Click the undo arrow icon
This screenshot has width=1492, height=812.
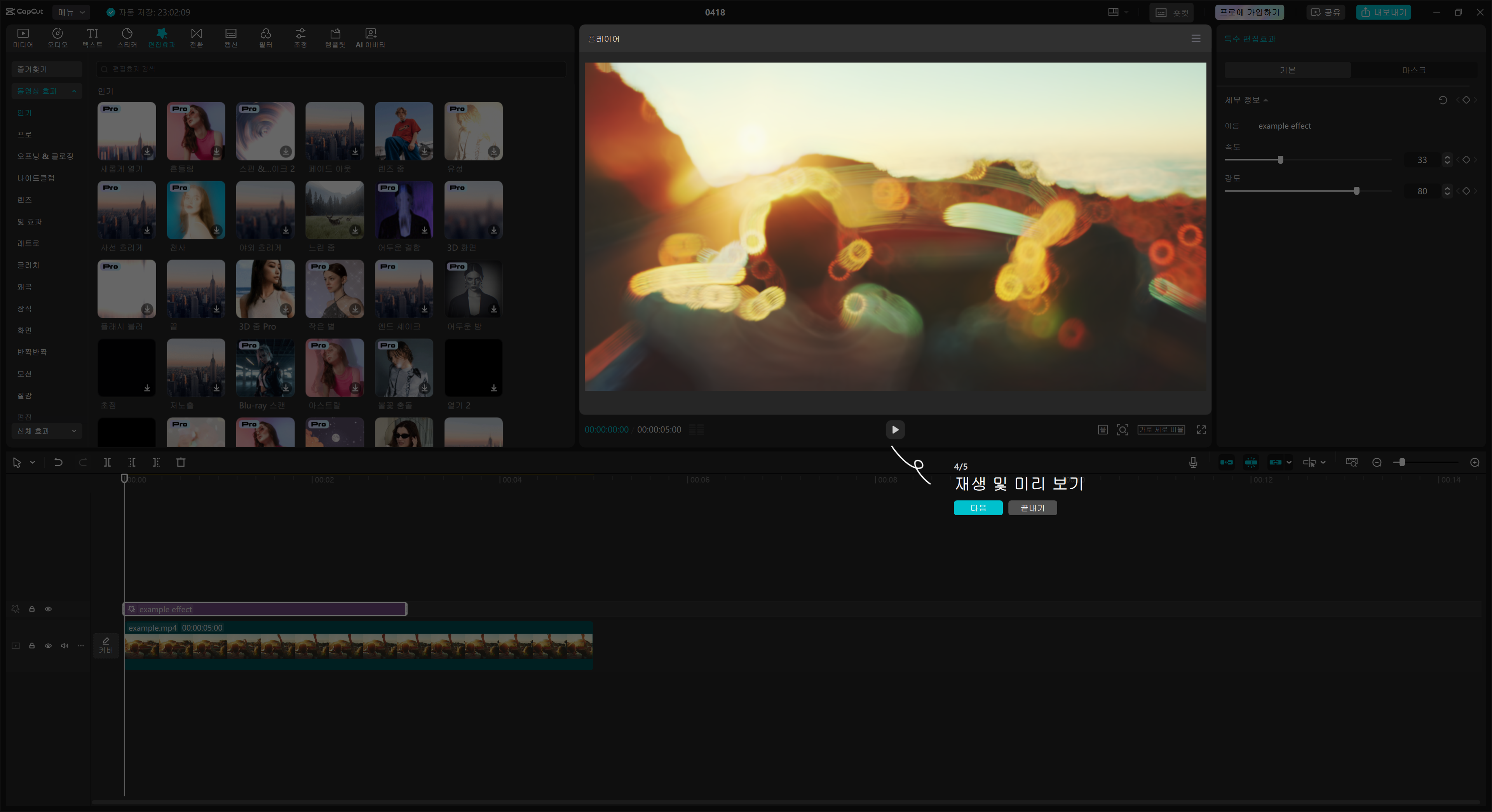(x=58, y=462)
